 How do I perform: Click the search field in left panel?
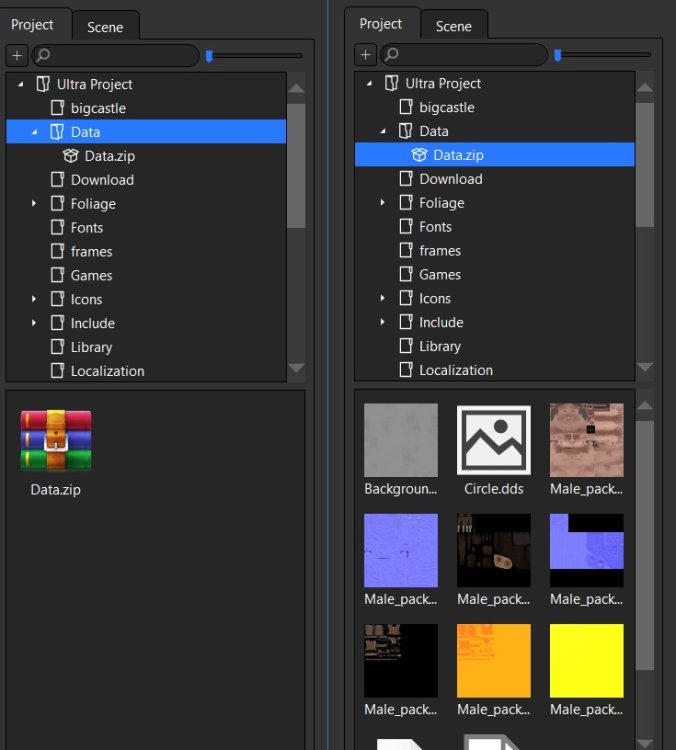[x=118, y=56]
